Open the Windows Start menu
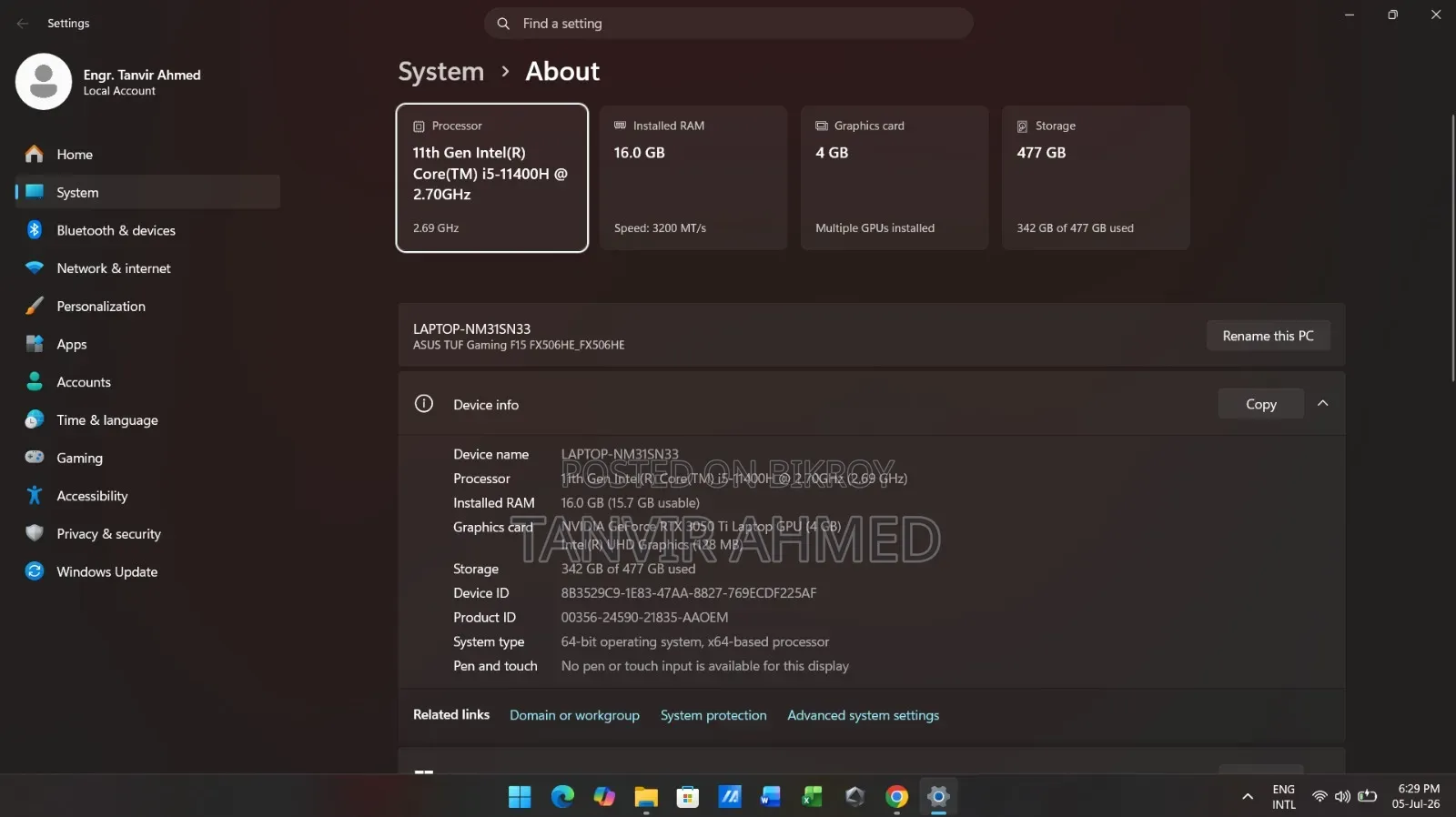 [520, 797]
